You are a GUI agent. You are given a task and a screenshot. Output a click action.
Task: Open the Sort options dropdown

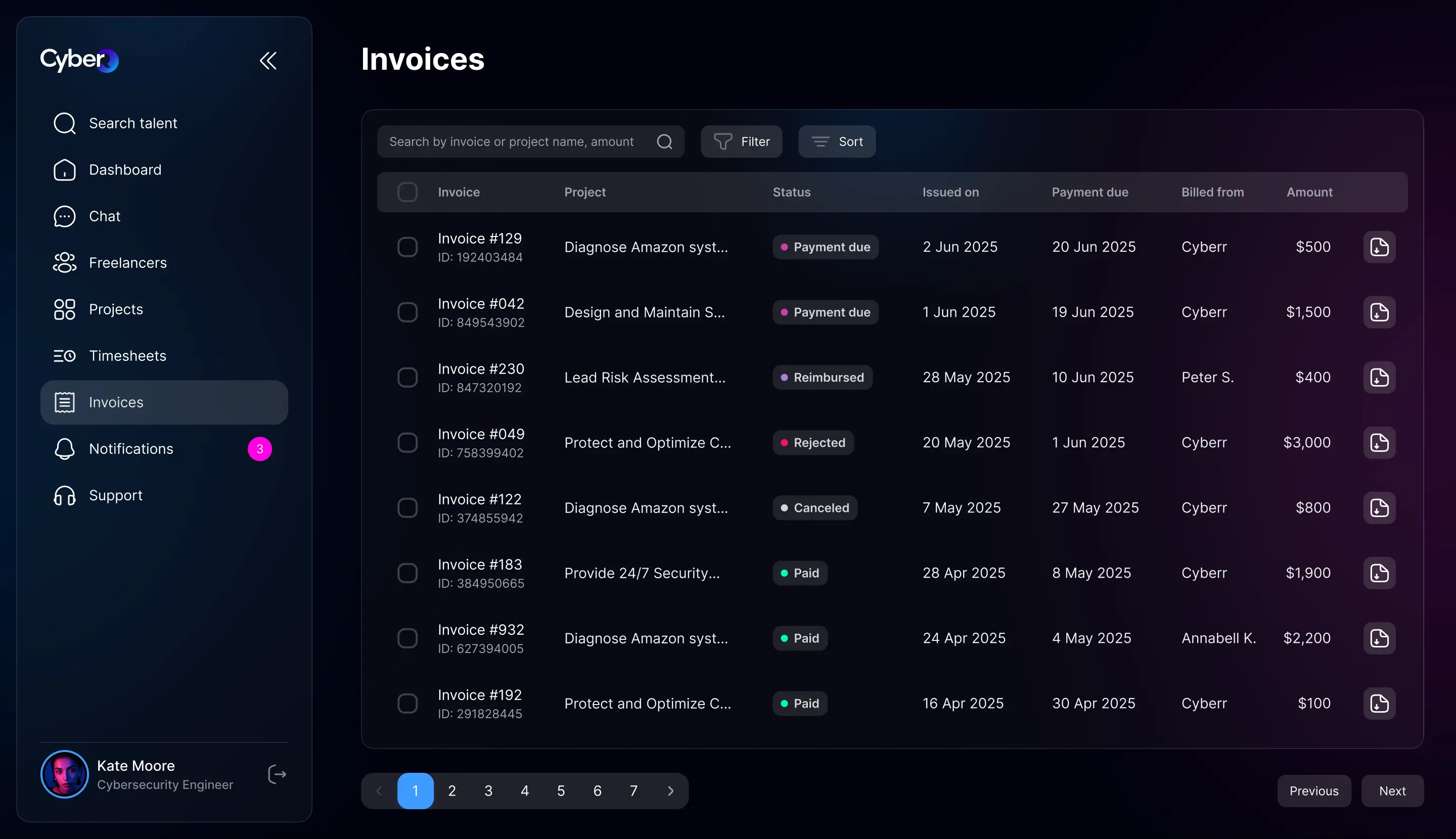pyautogui.click(x=836, y=142)
